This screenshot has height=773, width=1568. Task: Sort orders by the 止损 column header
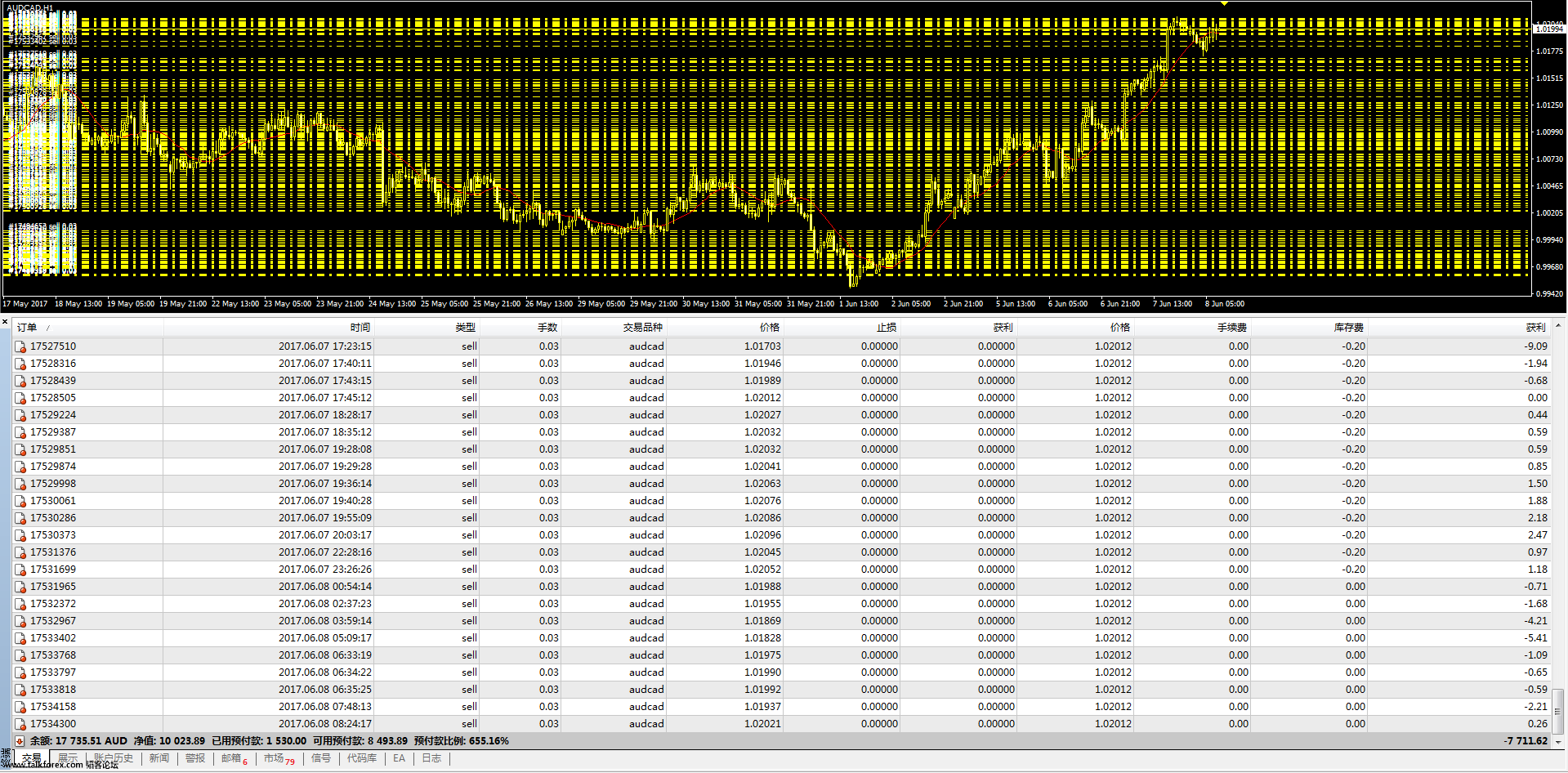click(x=842, y=328)
